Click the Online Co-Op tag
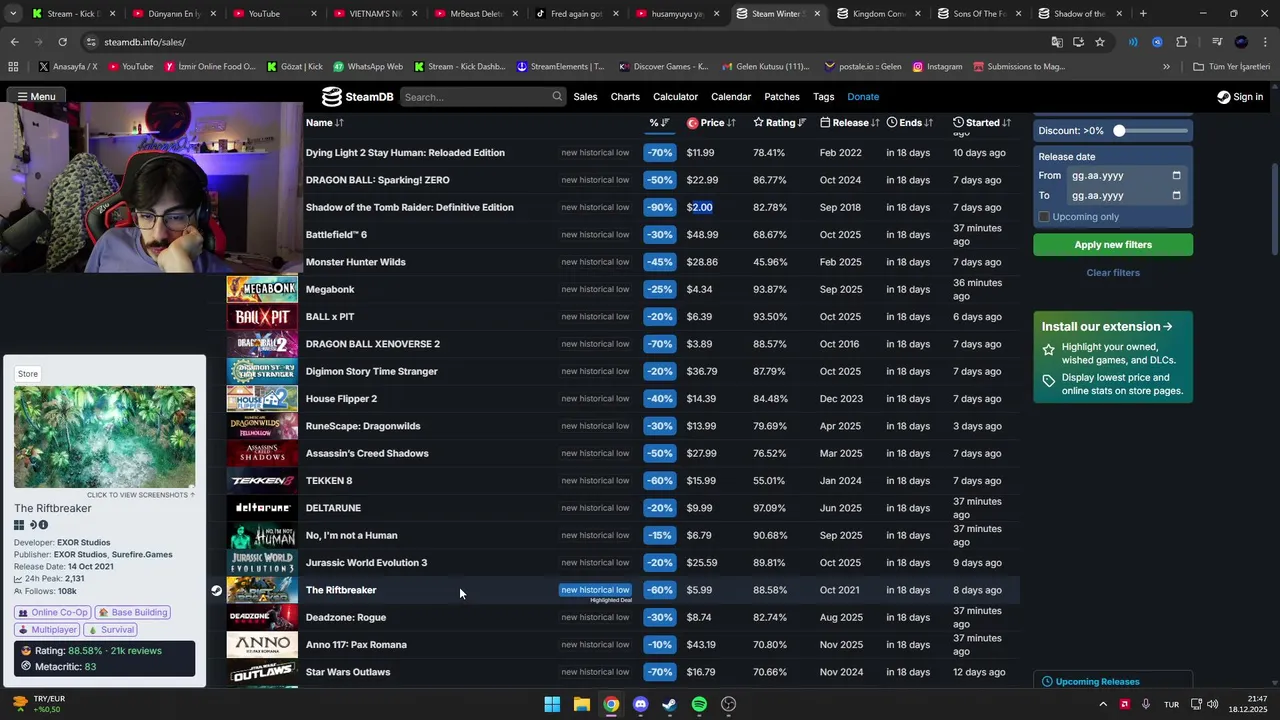This screenshot has height=720, width=1280. pos(52,613)
